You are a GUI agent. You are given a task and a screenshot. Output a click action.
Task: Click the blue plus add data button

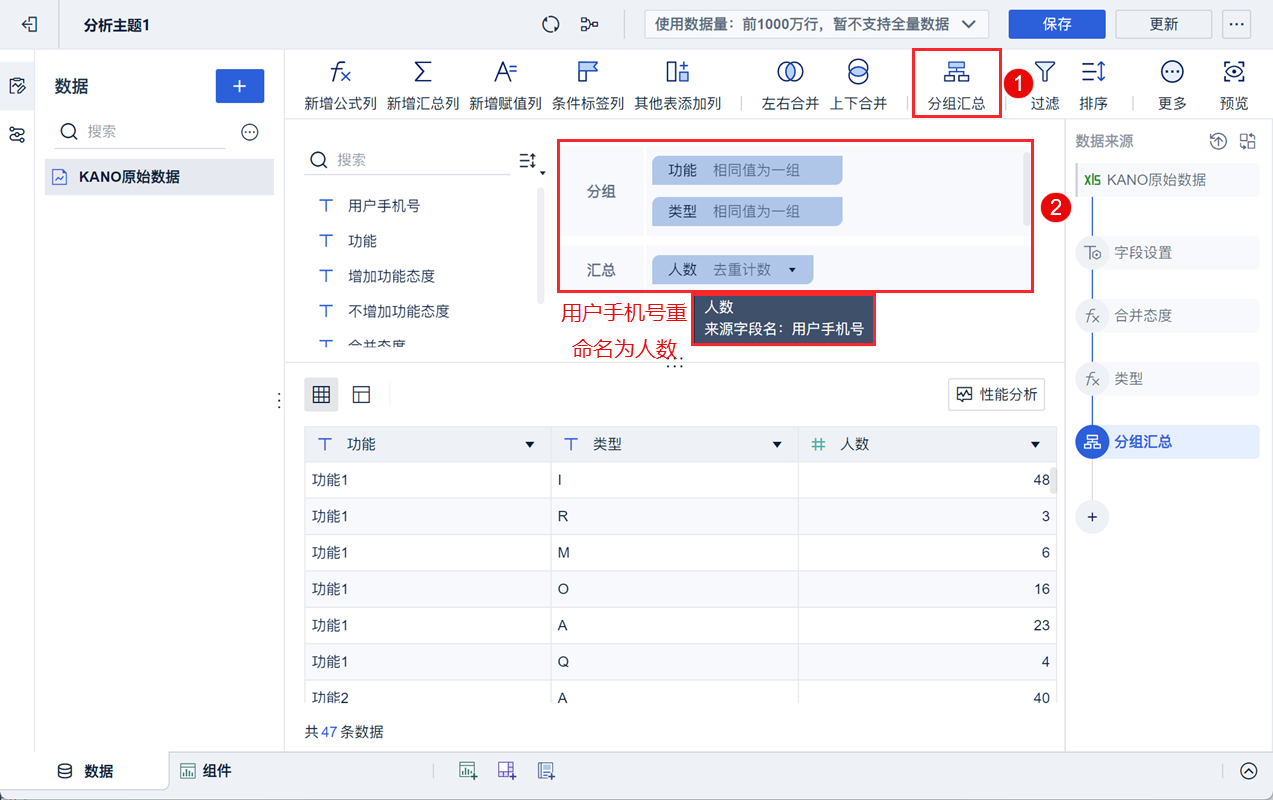point(240,86)
